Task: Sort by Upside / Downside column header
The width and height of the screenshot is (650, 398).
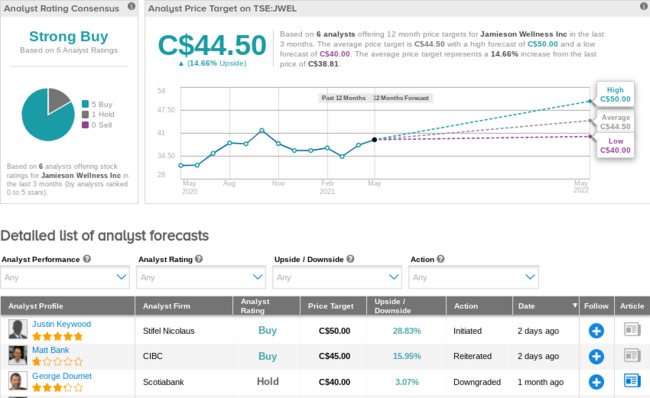Action: 393,306
